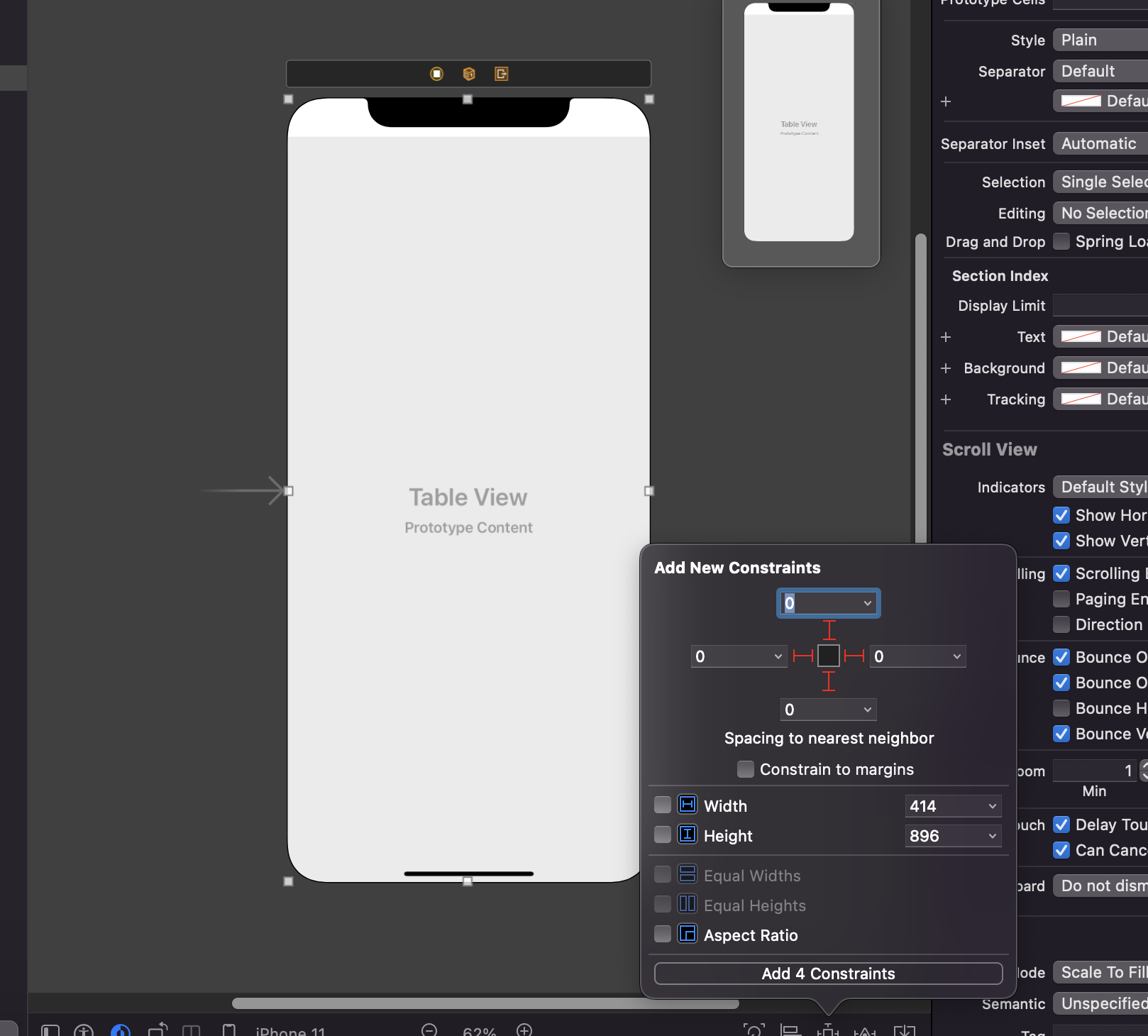1148x1036 pixels.
Task: Click the Display Limit input field
Action: [x=1100, y=305]
